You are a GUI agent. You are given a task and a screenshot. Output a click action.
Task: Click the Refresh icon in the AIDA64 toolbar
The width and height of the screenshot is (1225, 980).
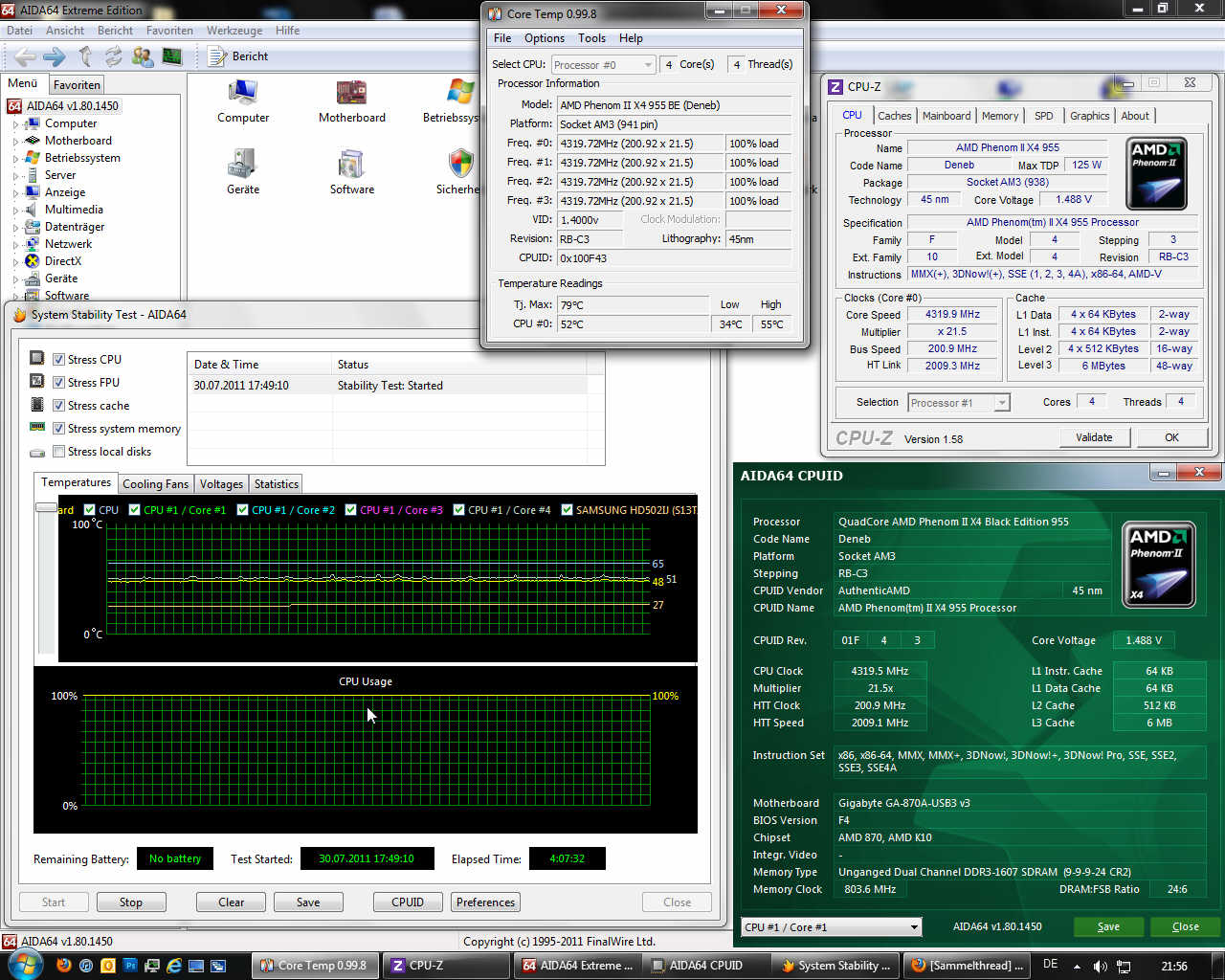113,56
